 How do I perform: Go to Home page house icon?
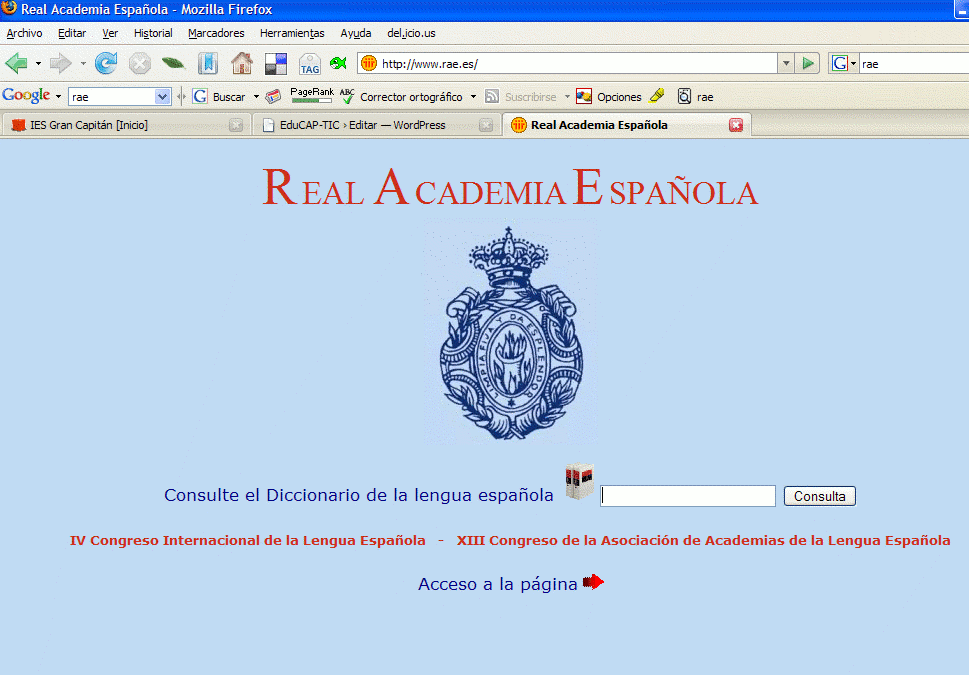pyautogui.click(x=242, y=63)
